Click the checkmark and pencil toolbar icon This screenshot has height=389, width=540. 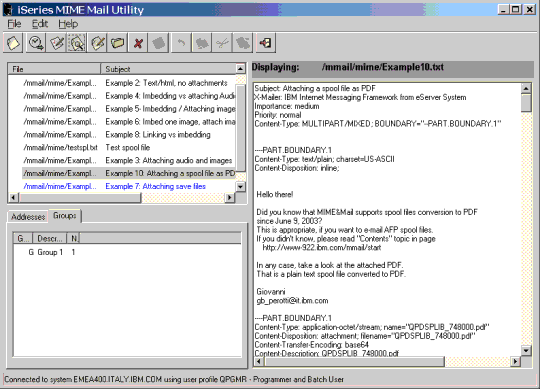pos(56,43)
